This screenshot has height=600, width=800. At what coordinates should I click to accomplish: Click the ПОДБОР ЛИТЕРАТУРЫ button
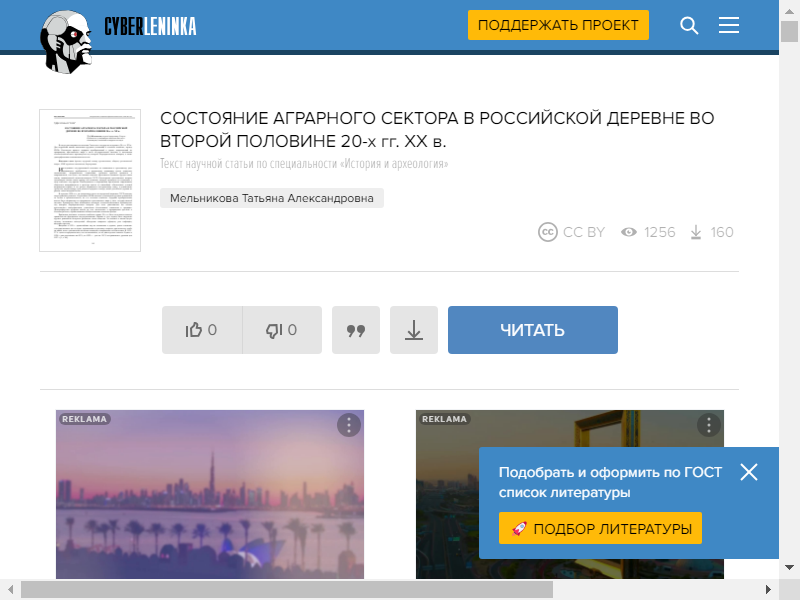600,528
